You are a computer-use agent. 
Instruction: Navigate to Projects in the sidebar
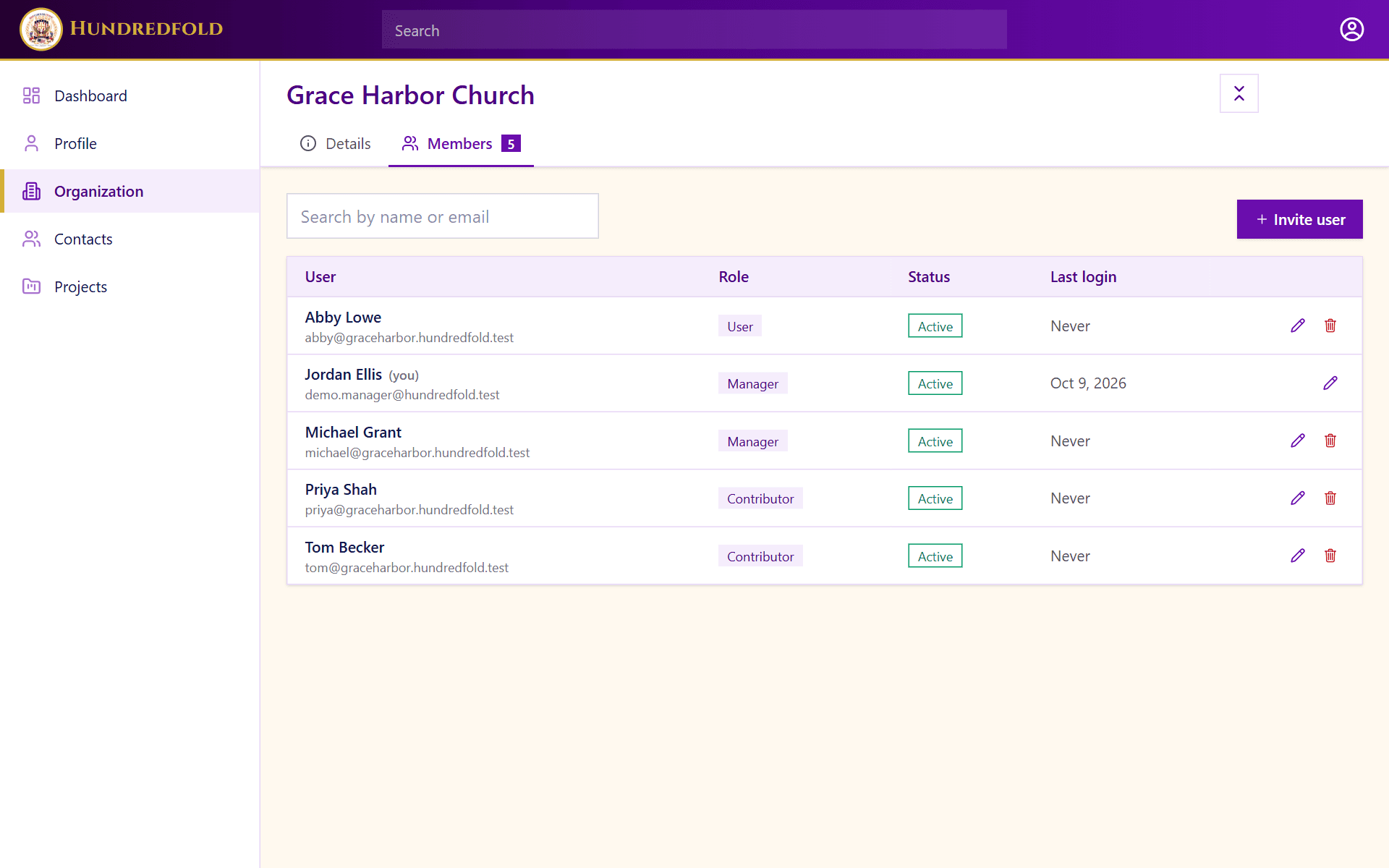pyautogui.click(x=130, y=286)
